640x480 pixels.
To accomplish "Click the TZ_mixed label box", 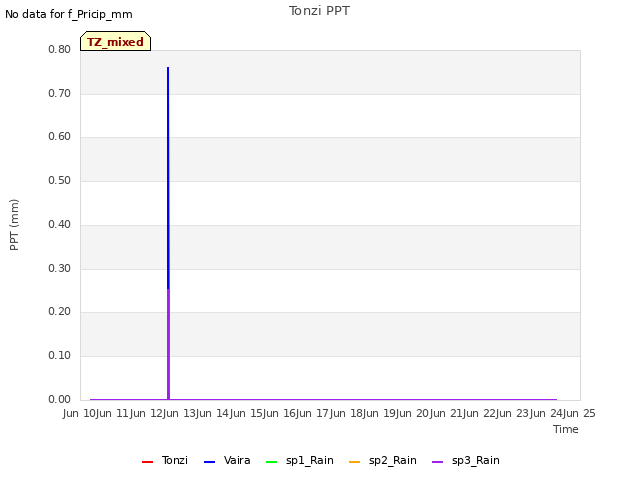I will pyautogui.click(x=116, y=41).
